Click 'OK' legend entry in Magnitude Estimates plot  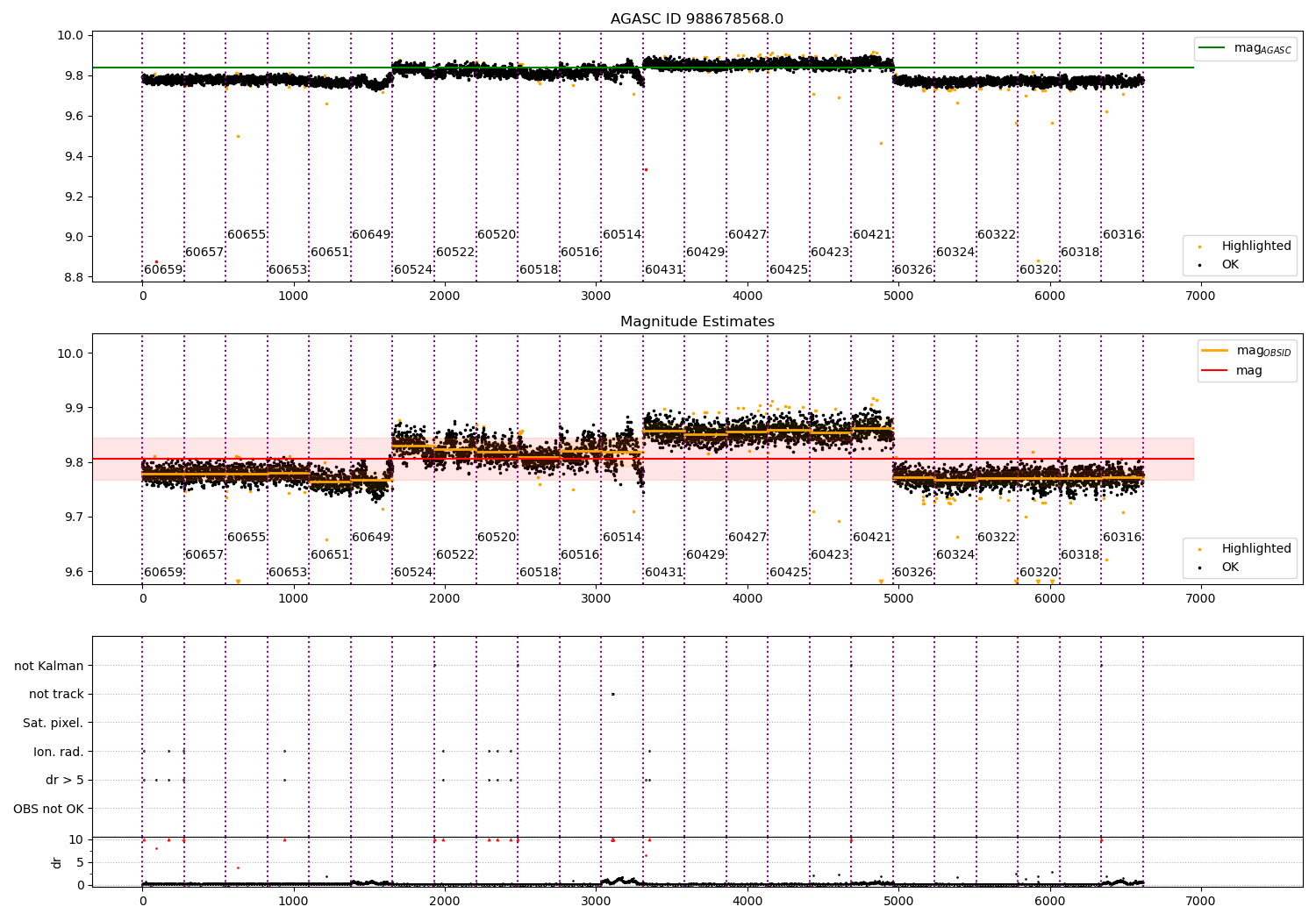(x=1230, y=567)
